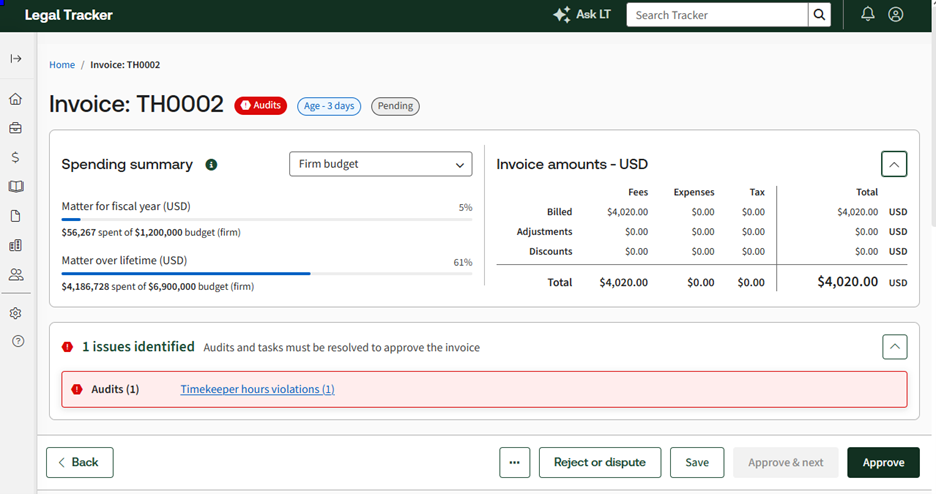
Task: Click the Spending summary heading
Action: [127, 165]
